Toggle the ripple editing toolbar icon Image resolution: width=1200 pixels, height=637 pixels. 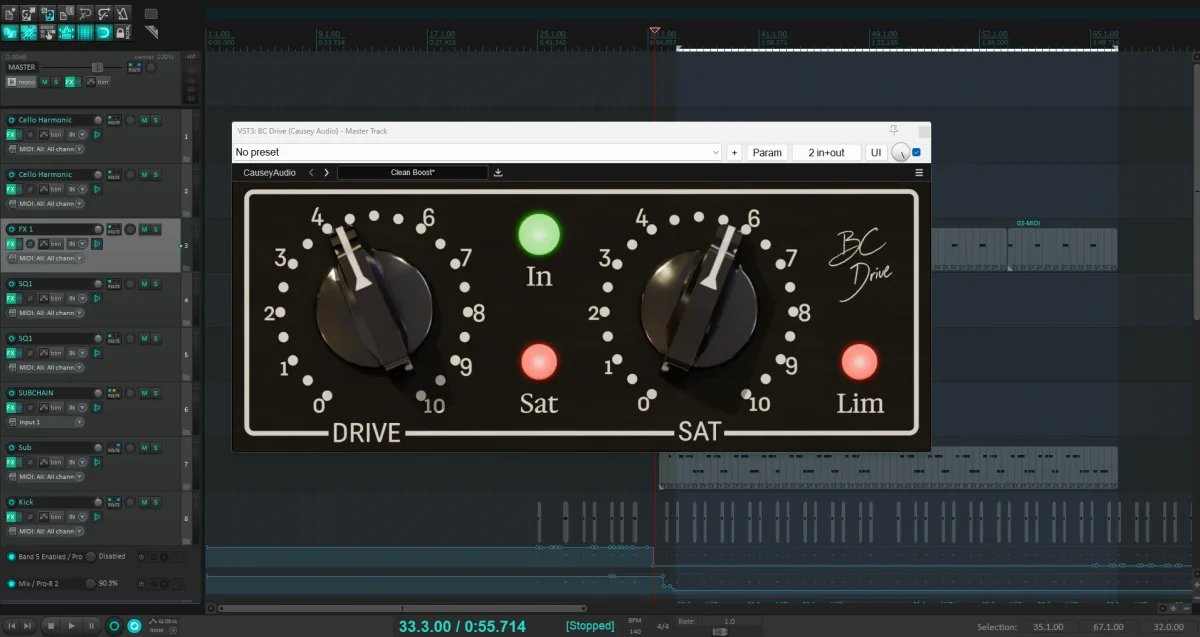(x=48, y=32)
